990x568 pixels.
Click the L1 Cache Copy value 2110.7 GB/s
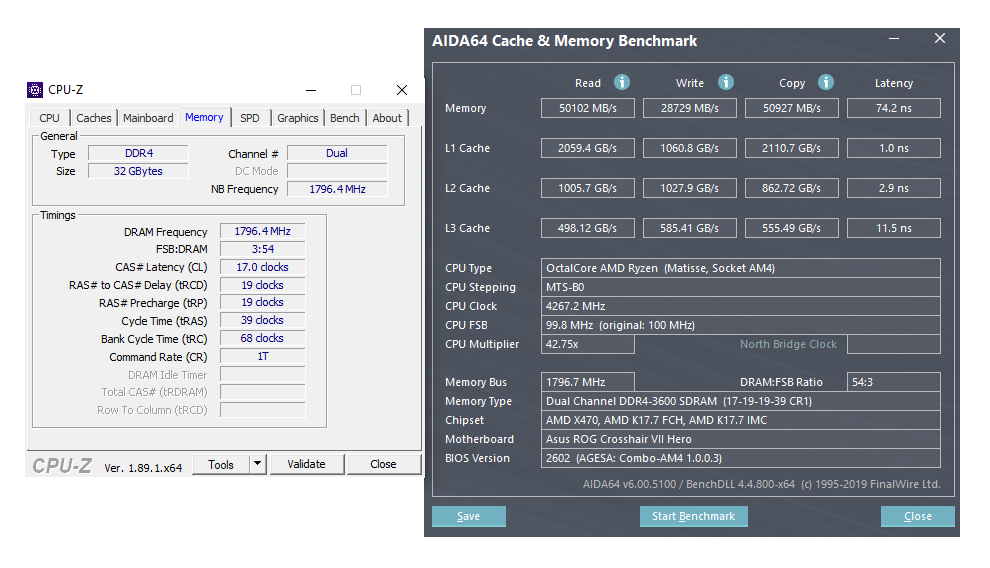(792, 148)
